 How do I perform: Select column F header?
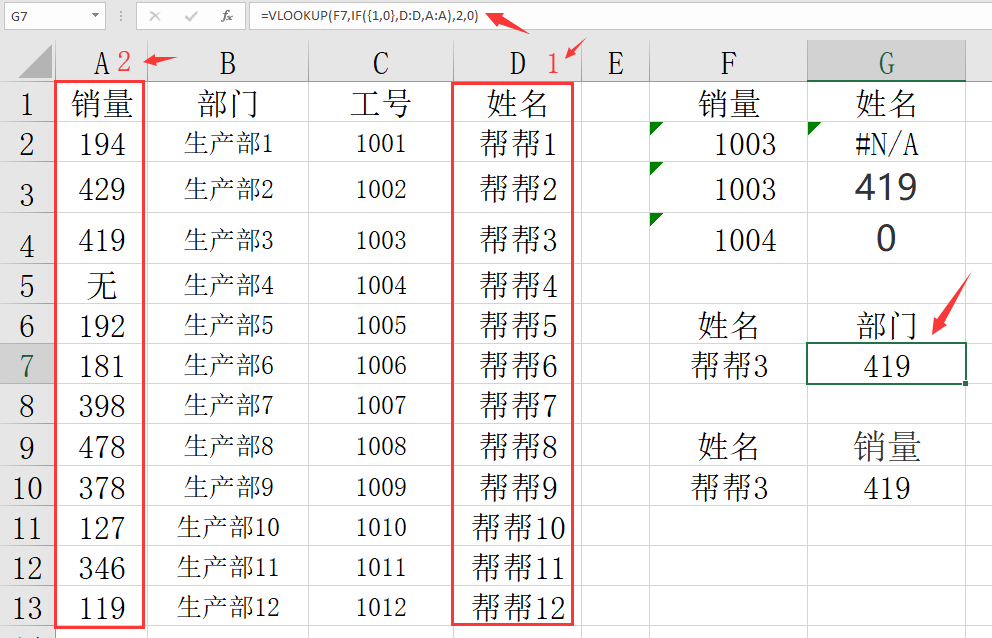(x=728, y=62)
